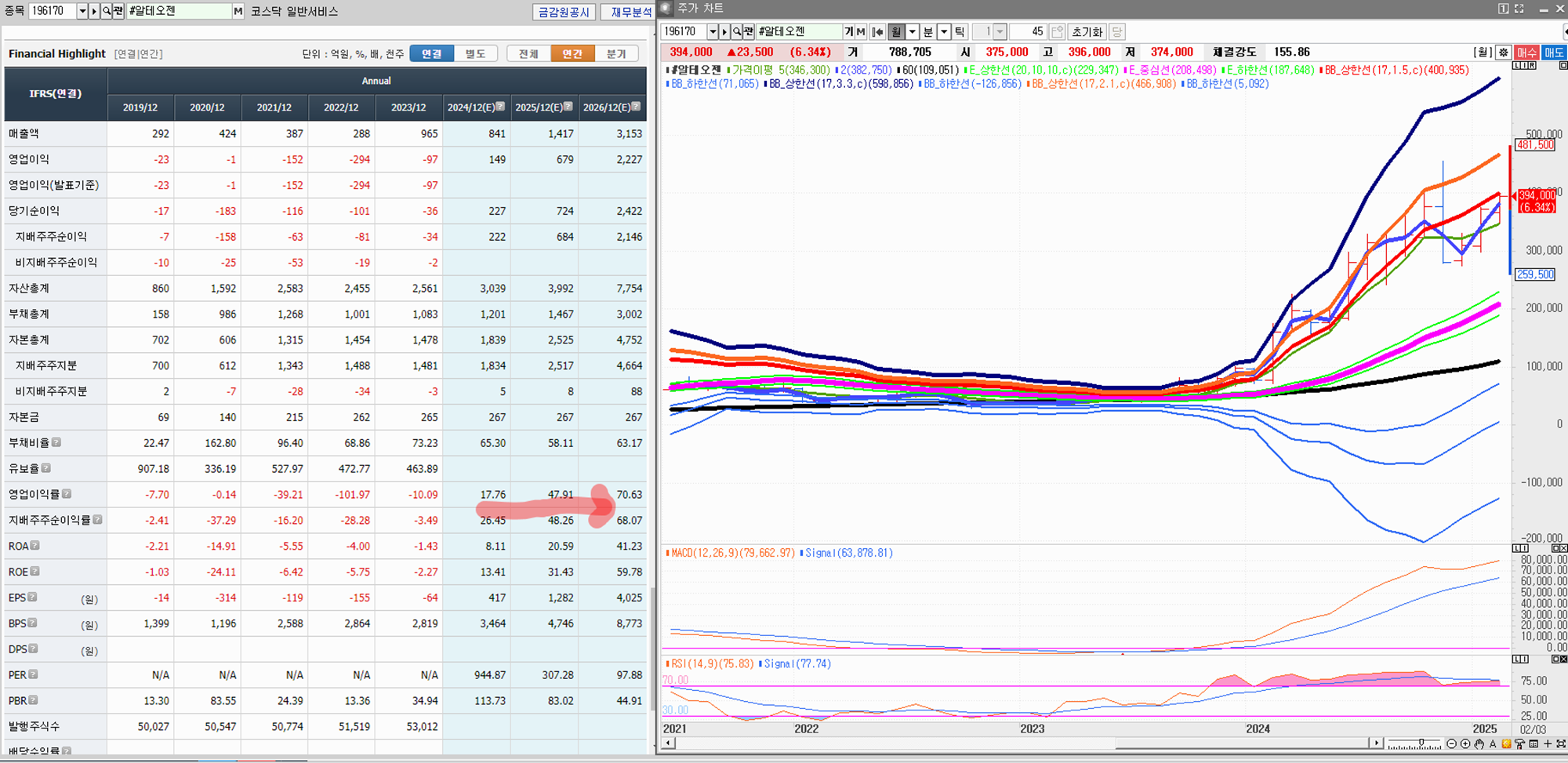1568x763 pixels.
Task: Click the go-to-first arrow icon in chart toolbar
Action: (877, 32)
